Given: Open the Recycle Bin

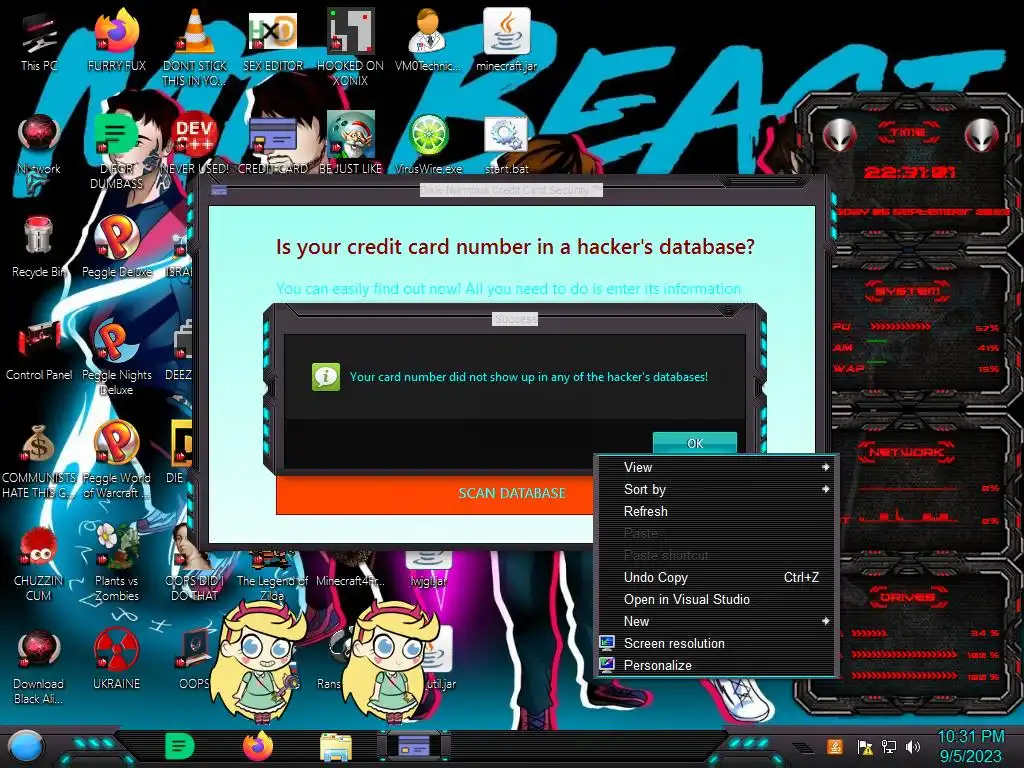Looking at the screenshot, I should coord(39,247).
